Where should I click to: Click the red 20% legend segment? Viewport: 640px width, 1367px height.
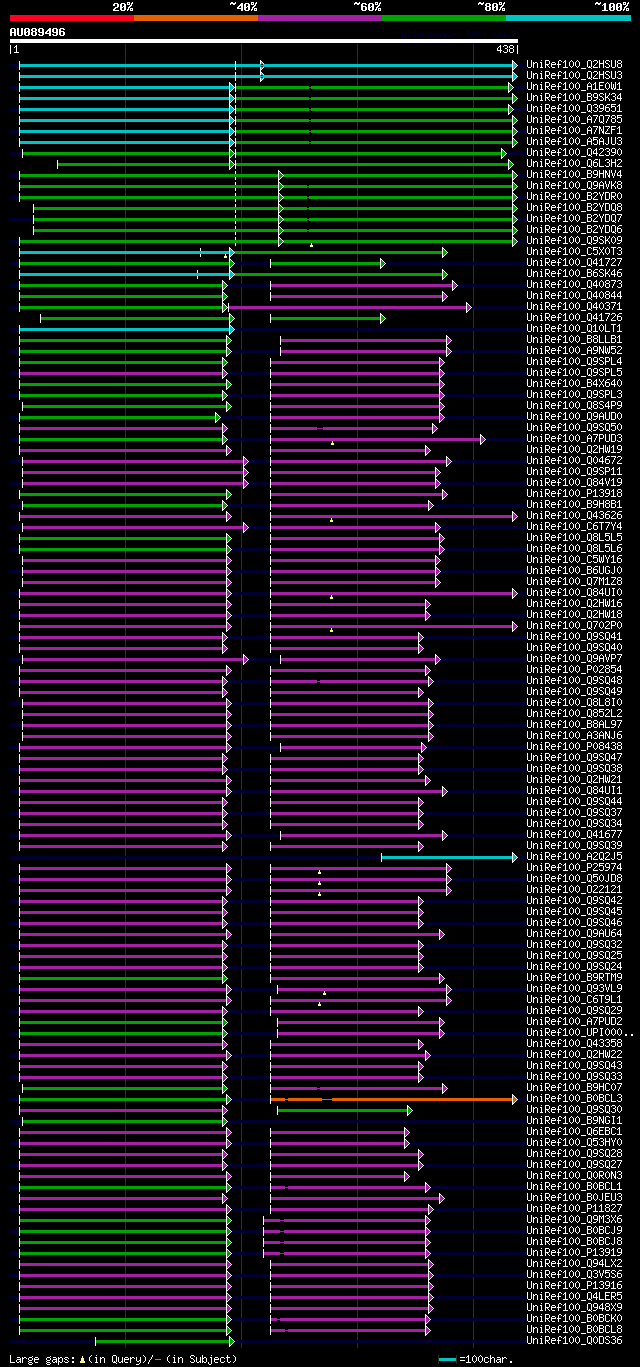71,18
